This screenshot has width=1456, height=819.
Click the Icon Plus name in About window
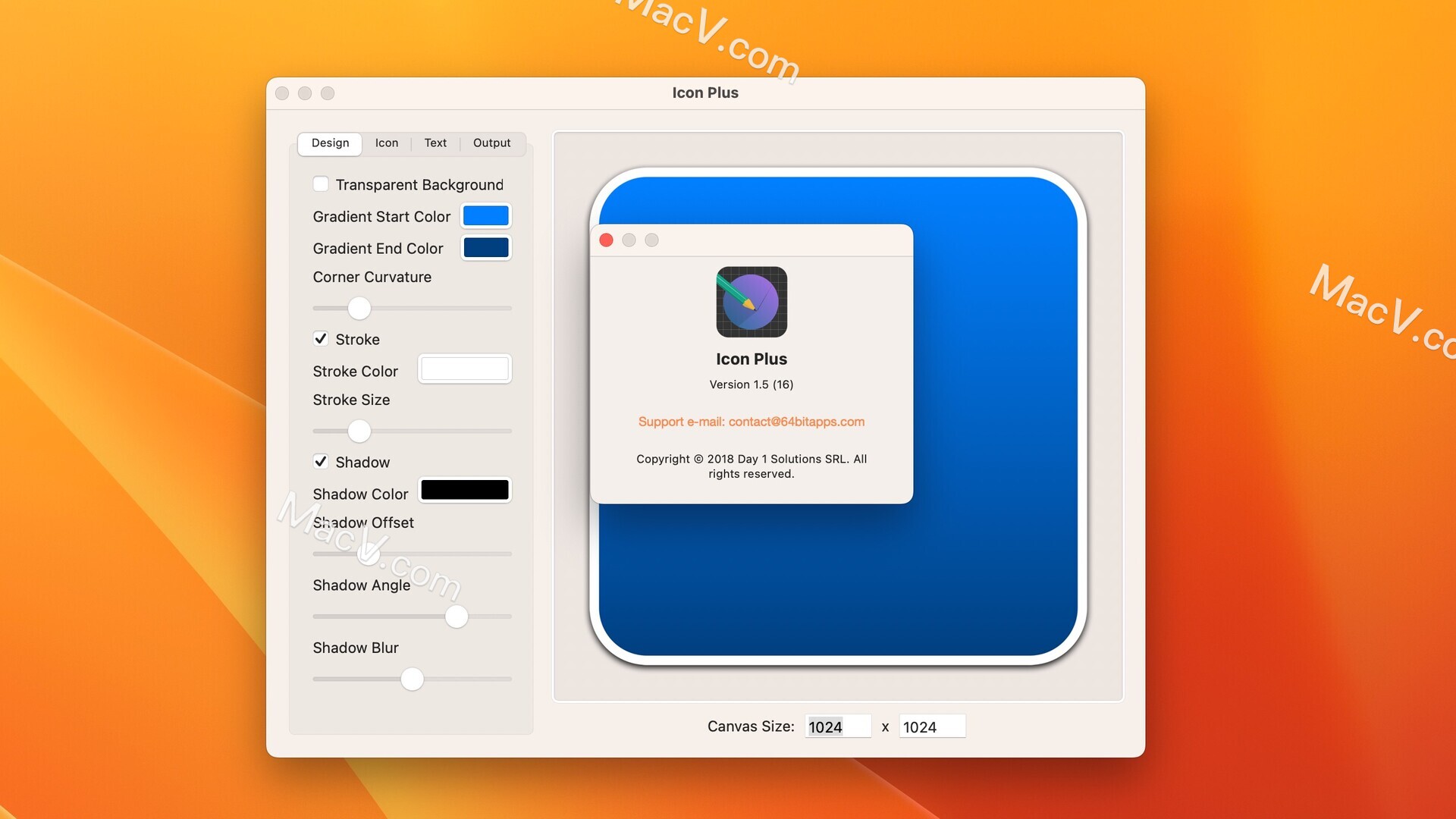(752, 359)
